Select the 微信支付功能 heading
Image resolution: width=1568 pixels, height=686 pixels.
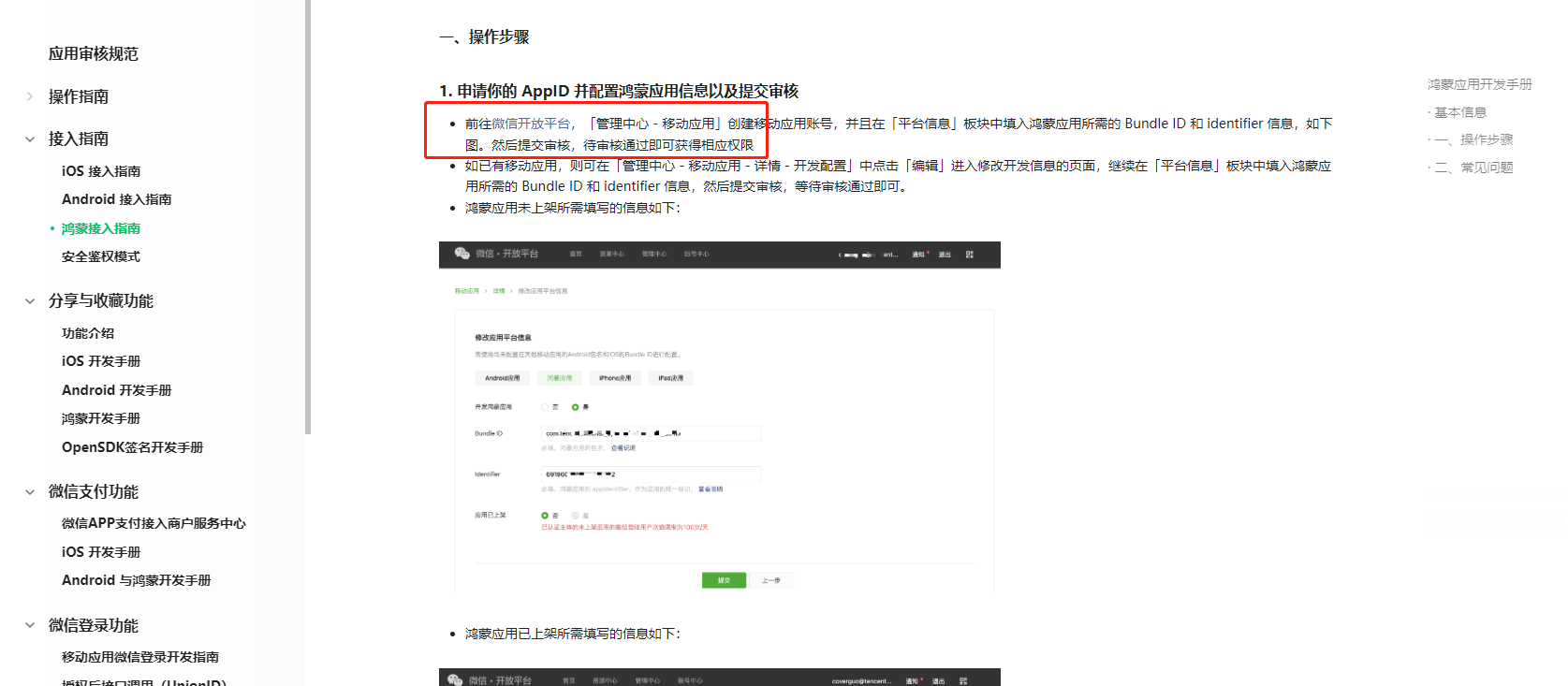94,491
